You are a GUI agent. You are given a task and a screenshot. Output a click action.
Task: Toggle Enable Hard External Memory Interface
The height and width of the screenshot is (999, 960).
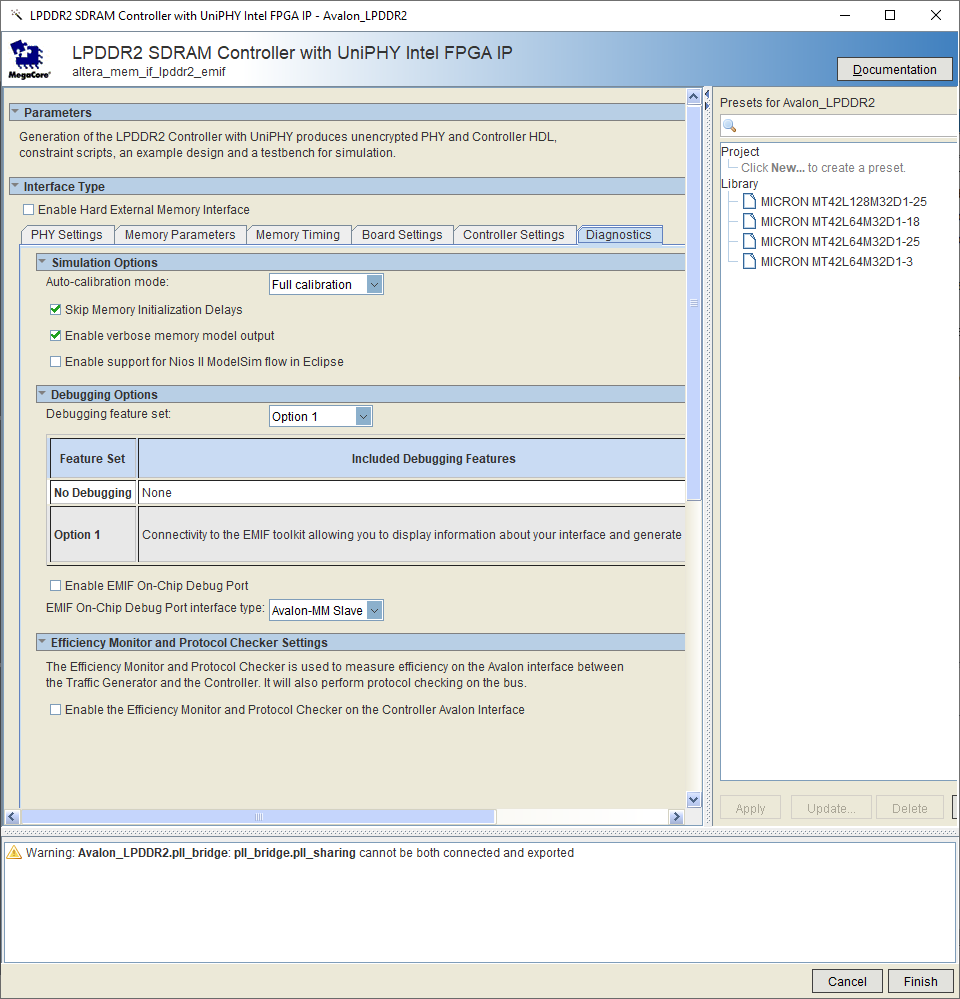pyautogui.click(x=29, y=210)
